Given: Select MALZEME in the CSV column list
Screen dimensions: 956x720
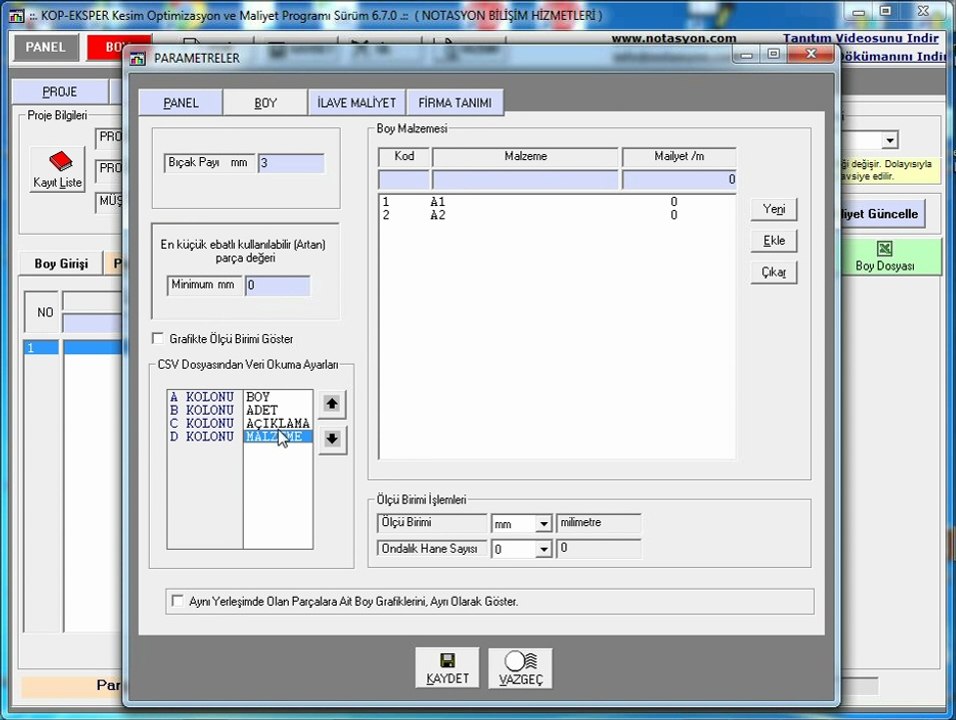Looking at the screenshot, I should click(x=278, y=437).
